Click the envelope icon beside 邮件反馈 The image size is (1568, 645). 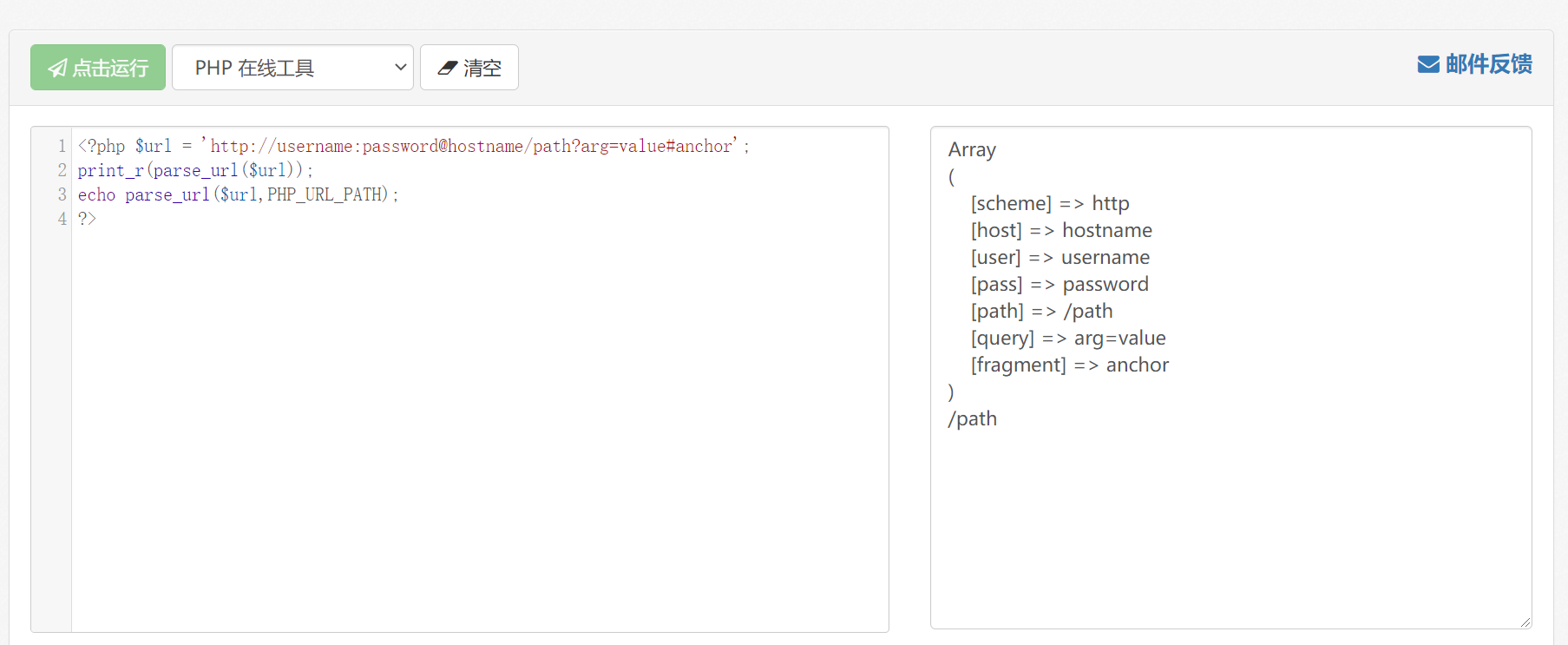point(1427,64)
